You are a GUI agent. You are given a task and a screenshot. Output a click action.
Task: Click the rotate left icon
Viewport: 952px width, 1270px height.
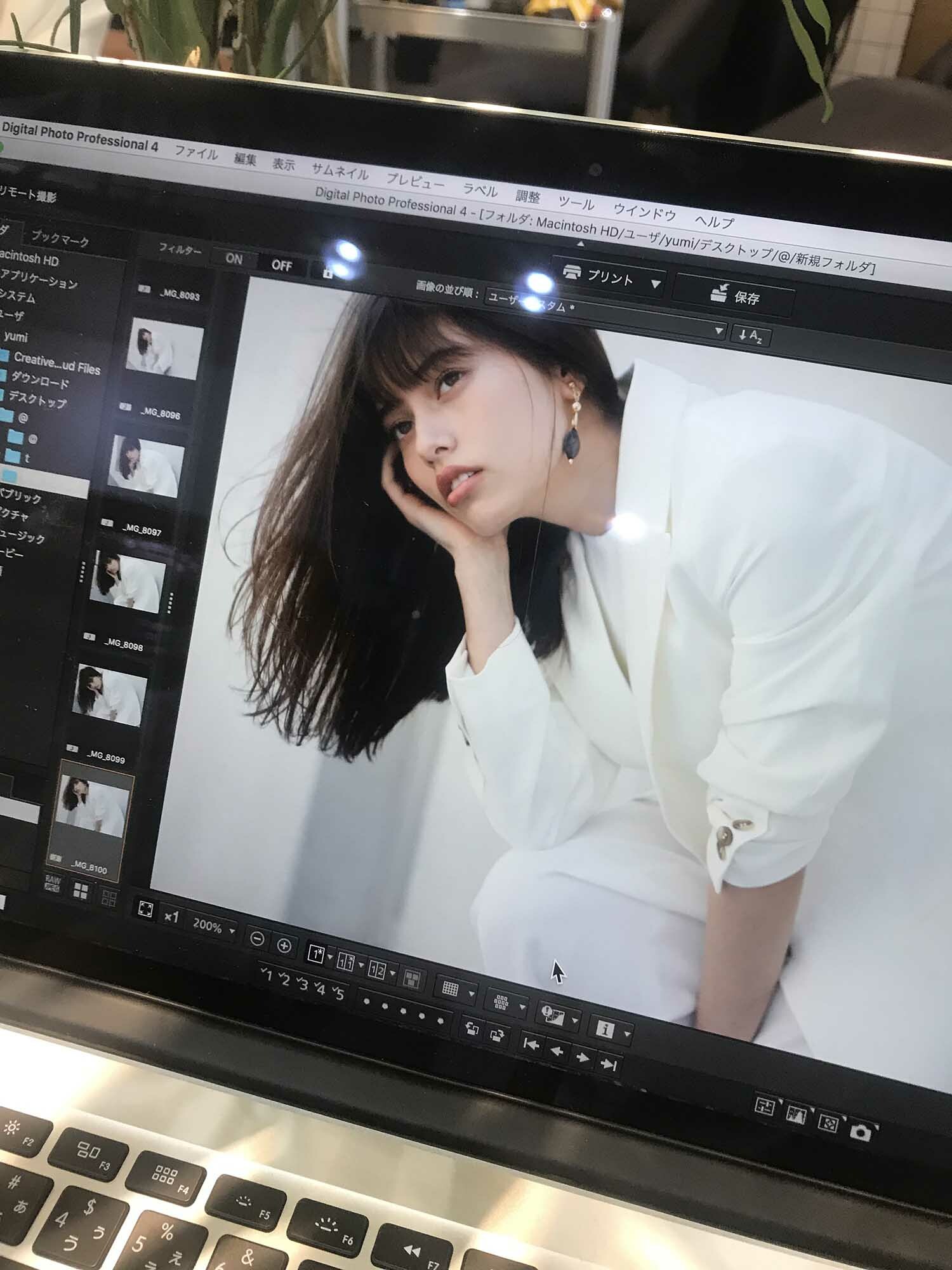click(472, 1029)
